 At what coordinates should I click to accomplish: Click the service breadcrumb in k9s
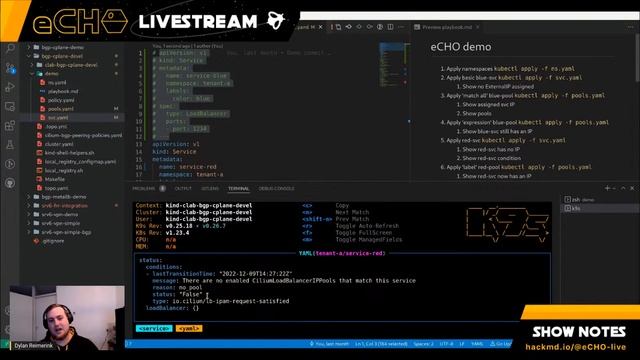154,328
